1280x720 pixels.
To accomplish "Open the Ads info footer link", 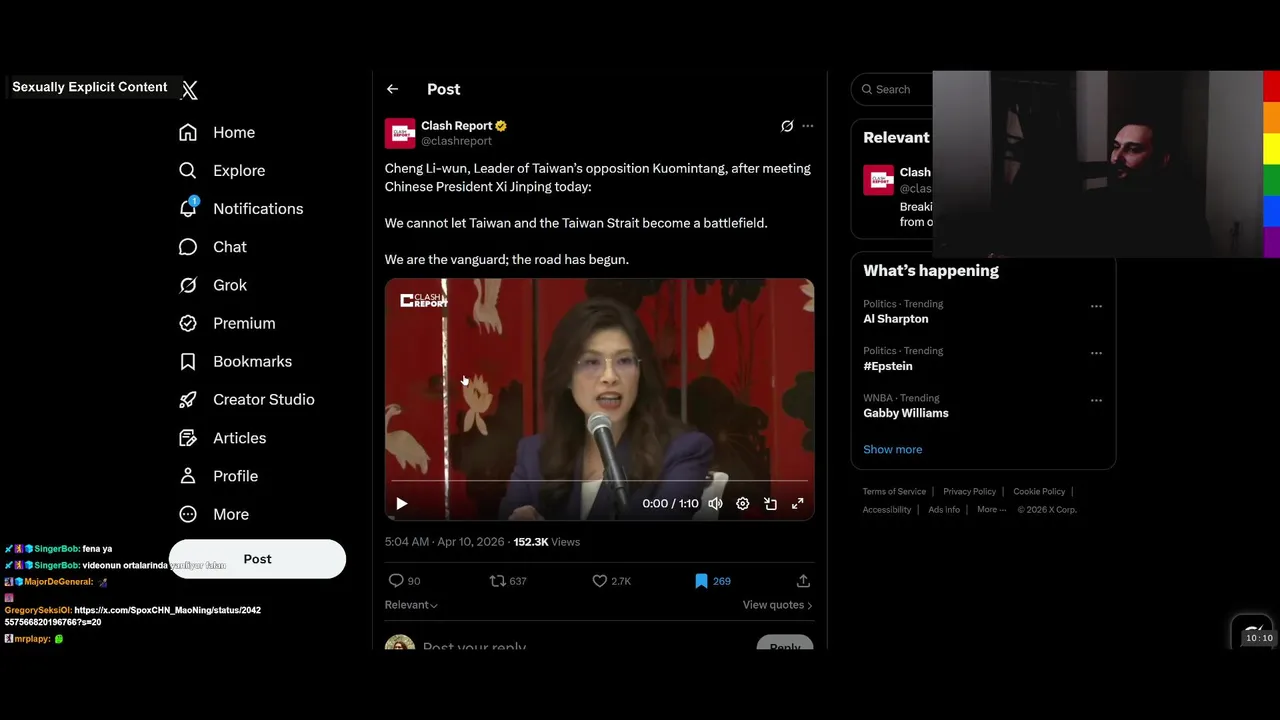I will (x=944, y=509).
